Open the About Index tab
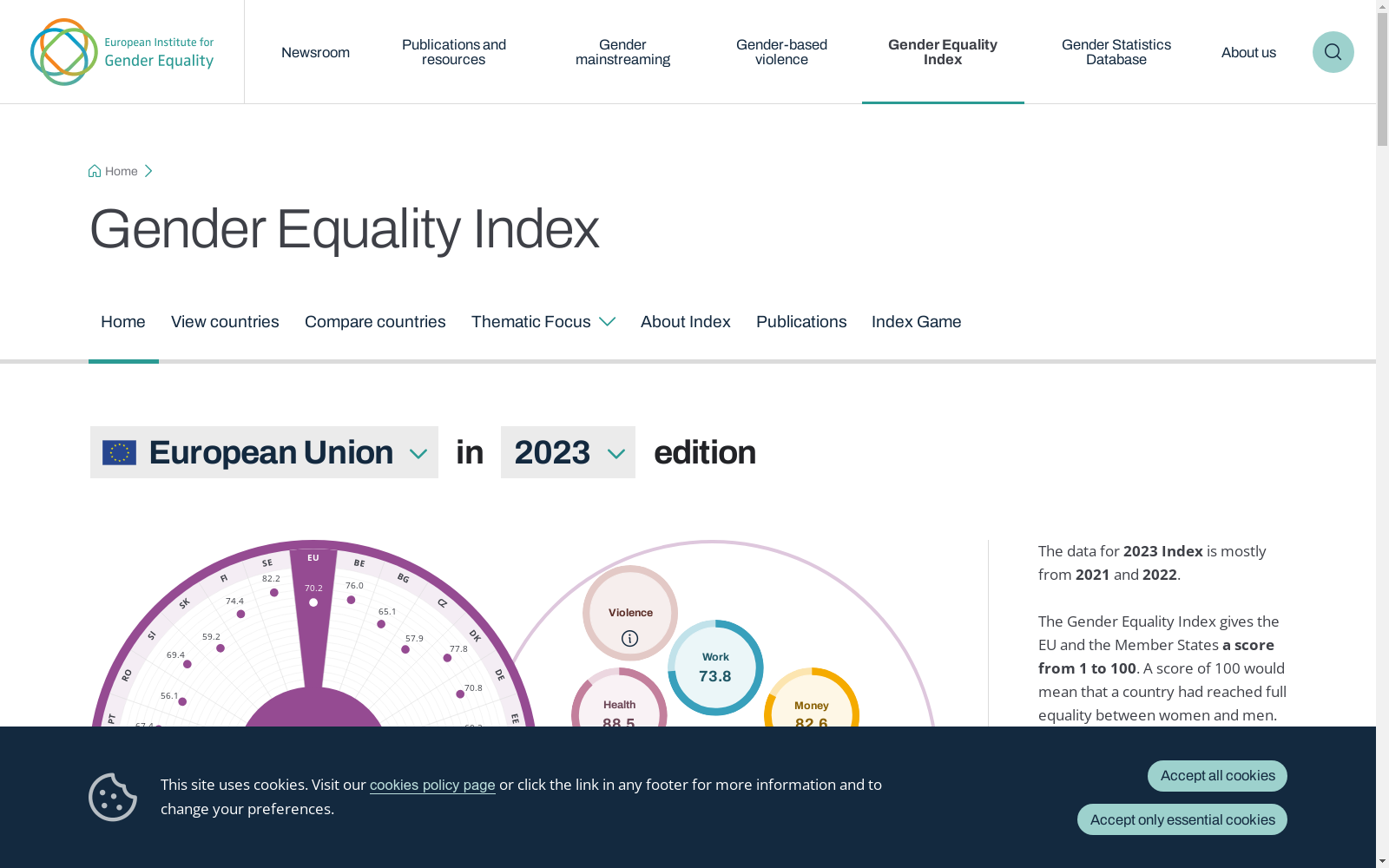This screenshot has width=1389, height=868. pos(686,322)
